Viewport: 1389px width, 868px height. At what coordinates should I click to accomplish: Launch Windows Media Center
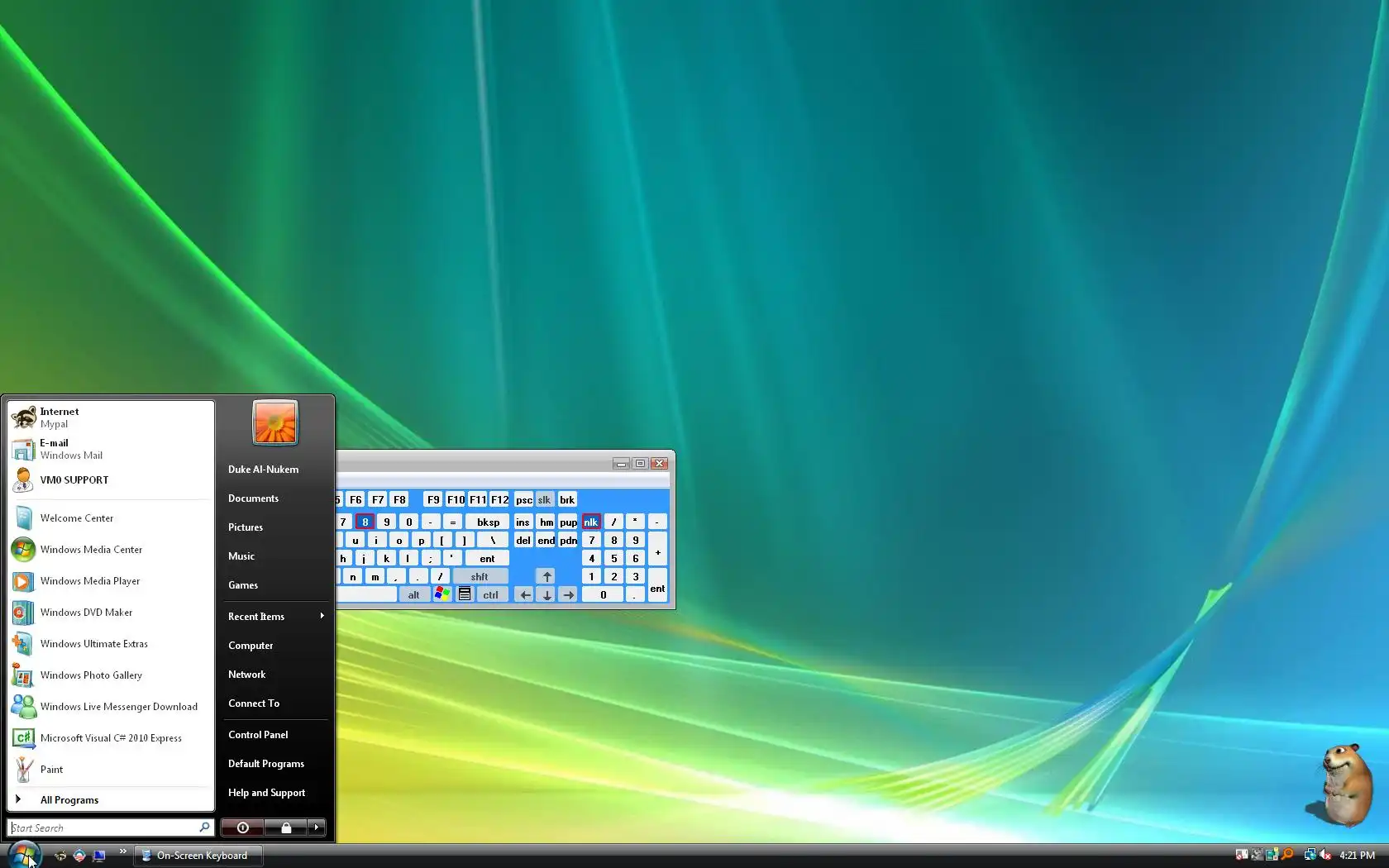(x=111, y=550)
